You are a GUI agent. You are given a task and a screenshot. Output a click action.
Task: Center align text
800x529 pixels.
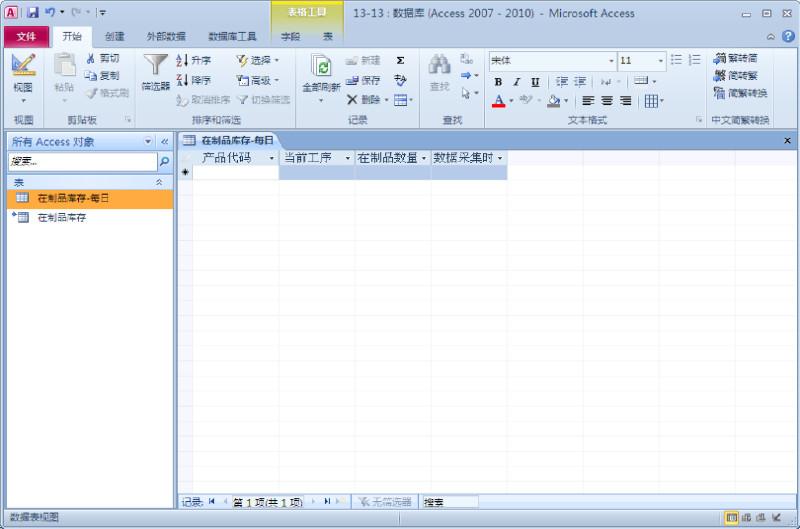[x=607, y=101]
